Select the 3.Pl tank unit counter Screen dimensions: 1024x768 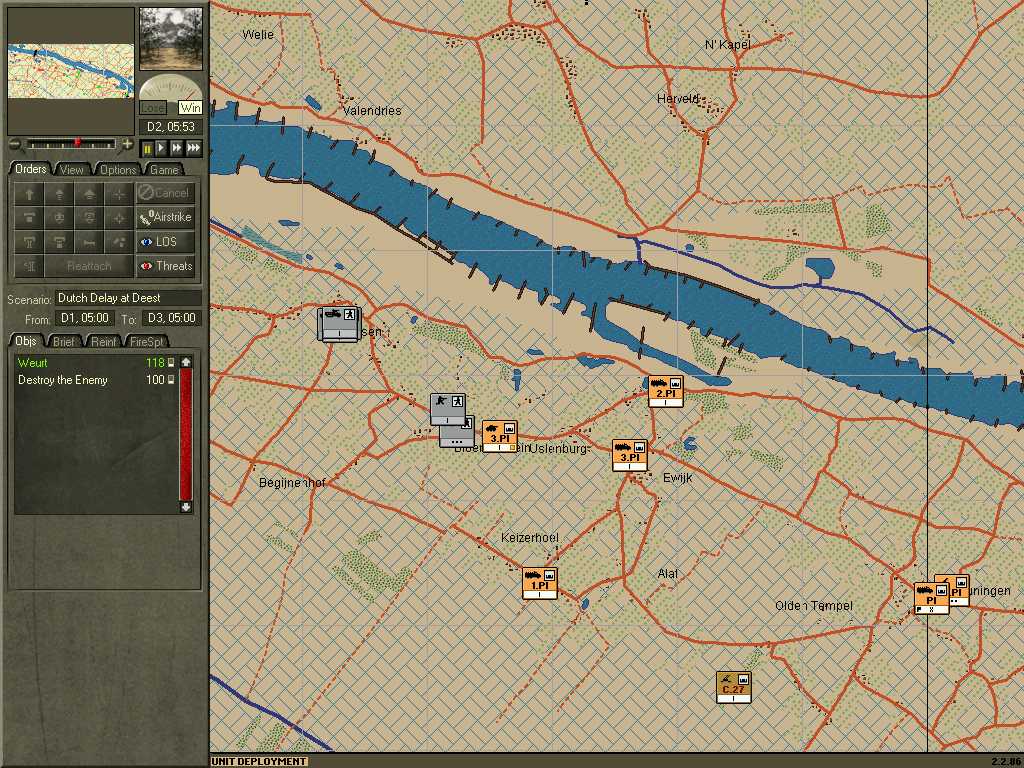pyautogui.click(x=500, y=436)
